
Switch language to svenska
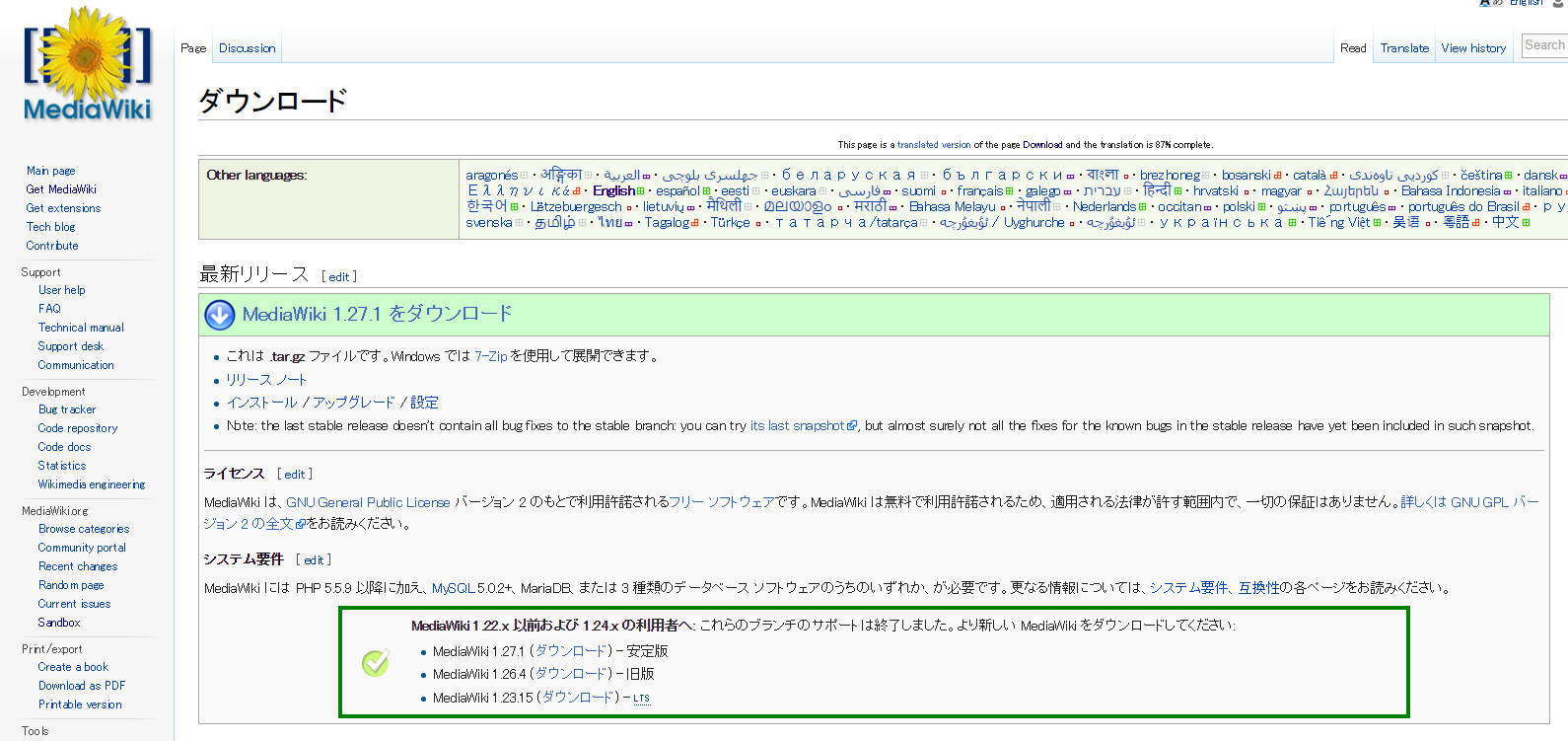click(x=489, y=223)
